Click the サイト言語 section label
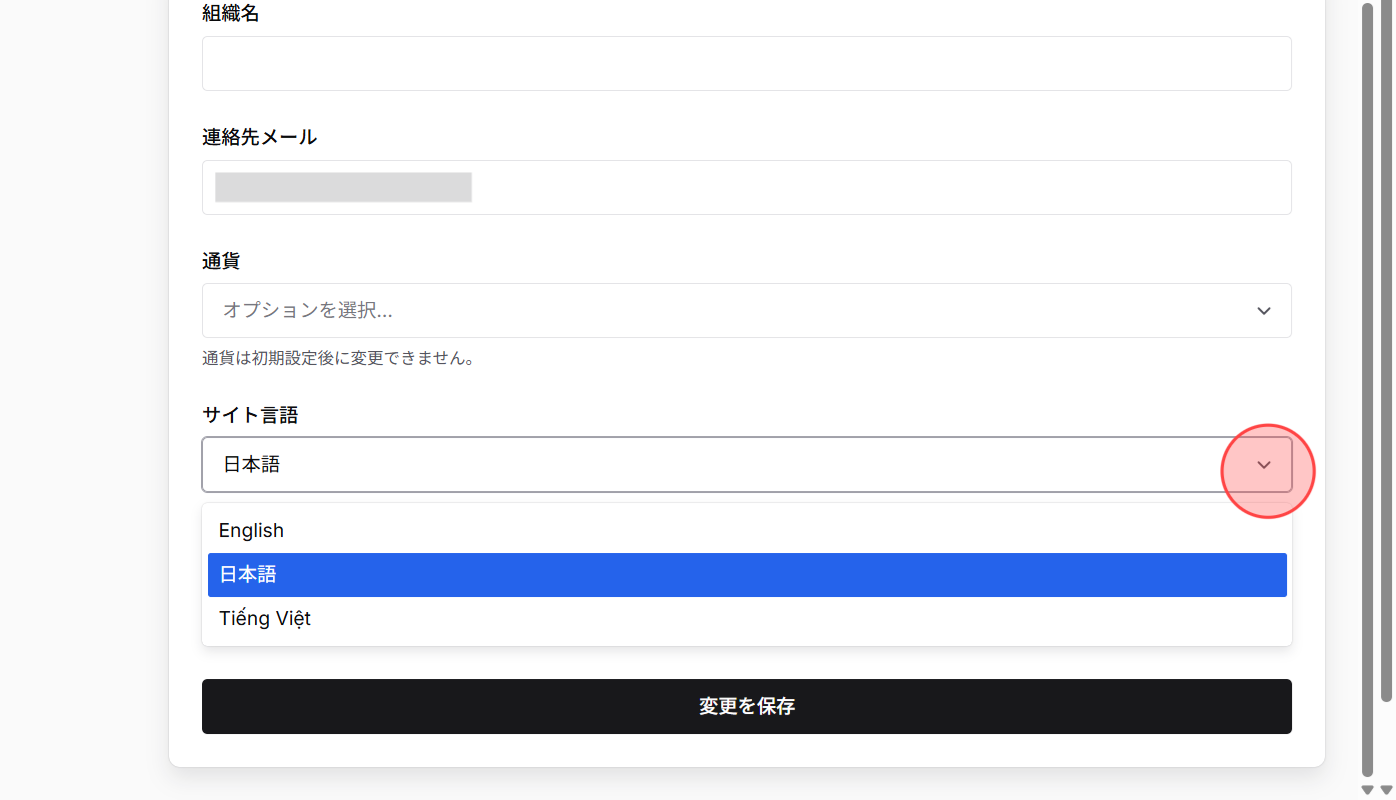This screenshot has height=800, width=1396. click(250, 415)
